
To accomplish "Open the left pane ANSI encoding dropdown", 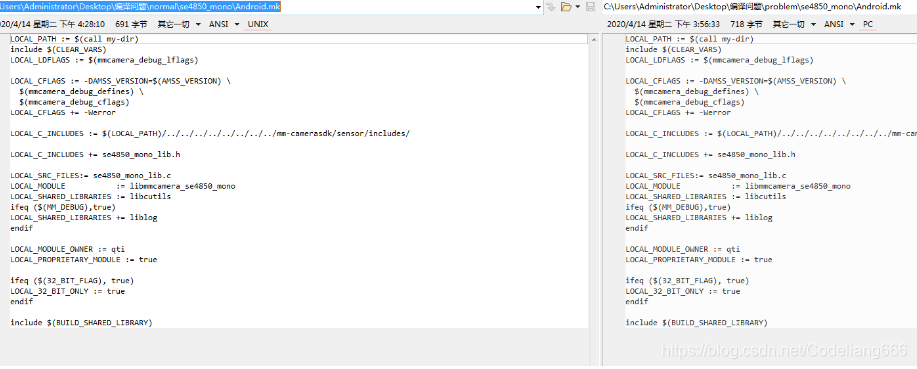I will click(225, 24).
